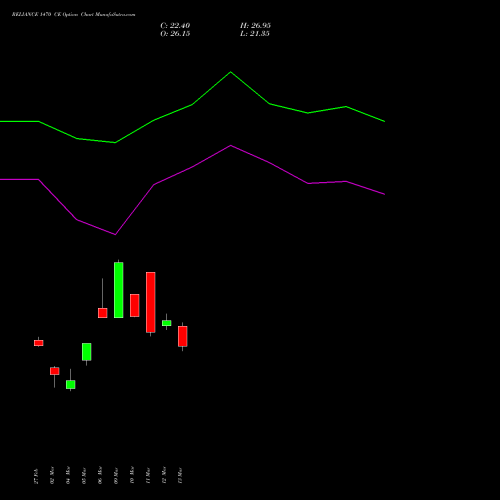Screen dimensions: 500x500
Task: Select the 09 Mar date label
Action: 116,475
